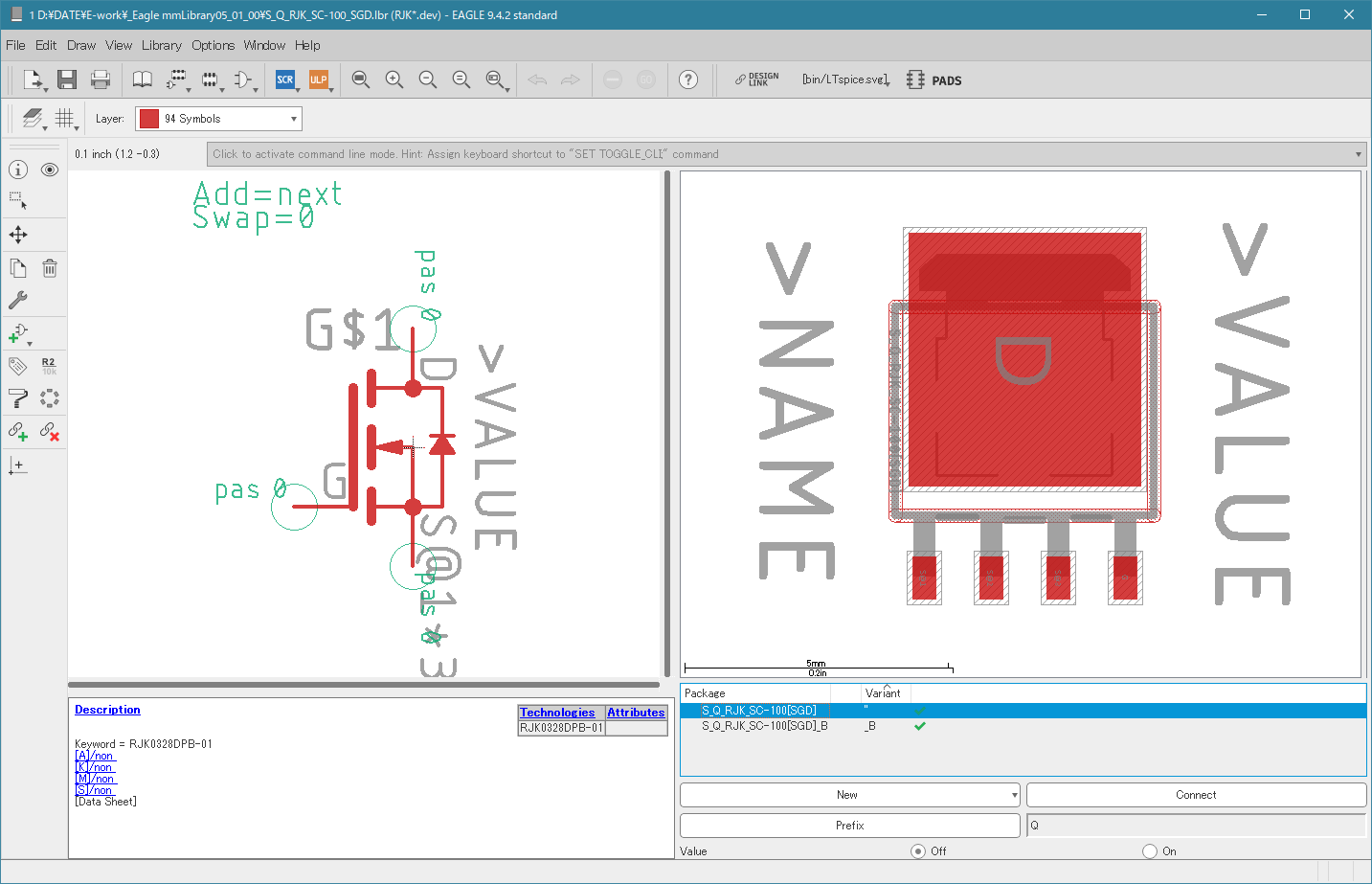The height and width of the screenshot is (884, 1372).
Task: Set Value radio button to Off
Action: pyautogui.click(x=918, y=850)
